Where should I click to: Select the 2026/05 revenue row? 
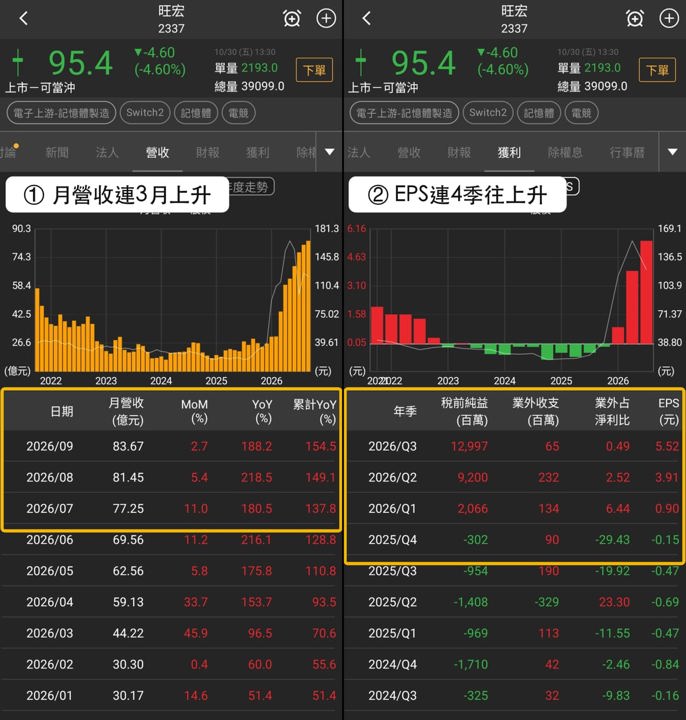(171, 571)
